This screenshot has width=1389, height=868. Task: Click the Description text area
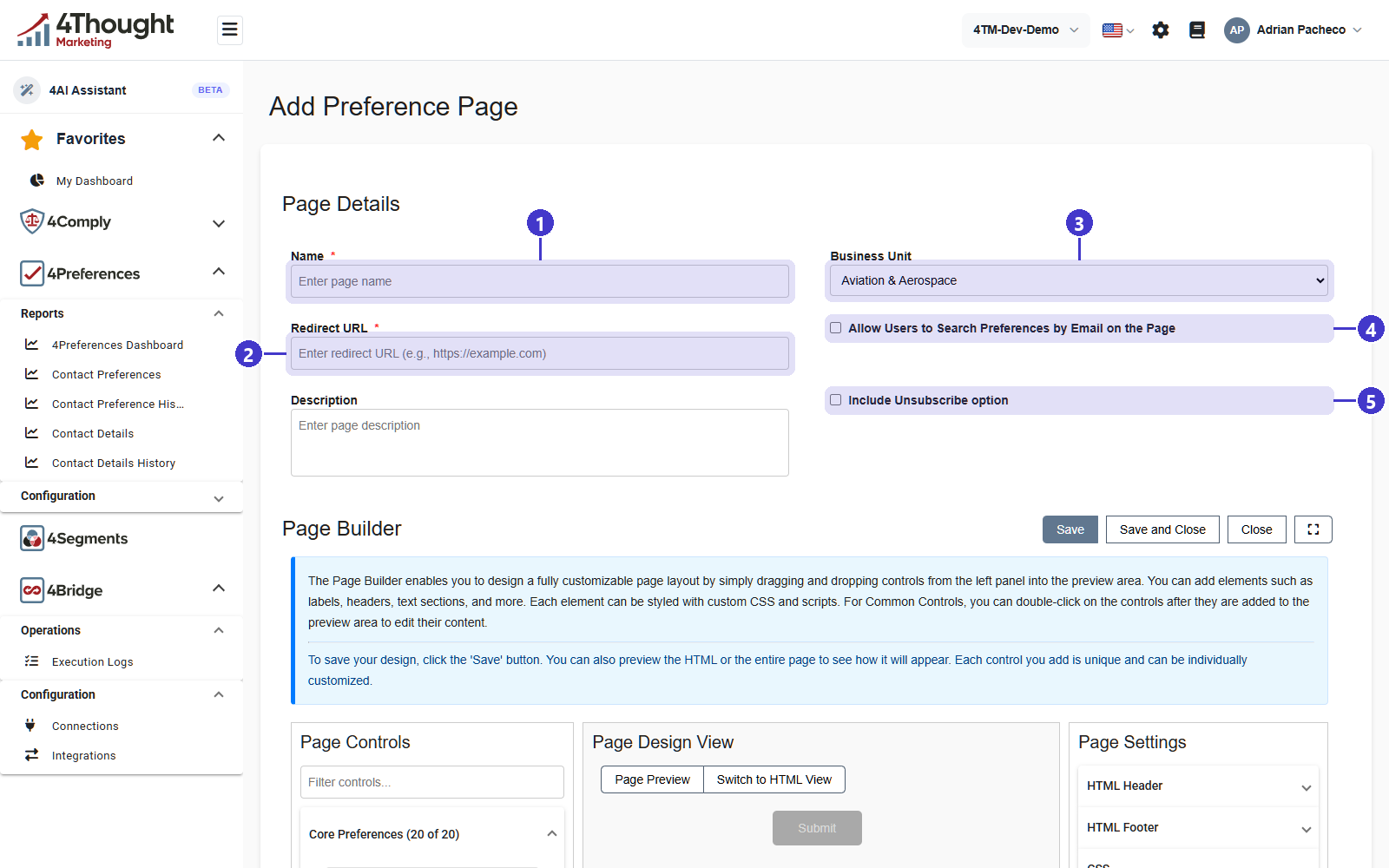(540, 443)
